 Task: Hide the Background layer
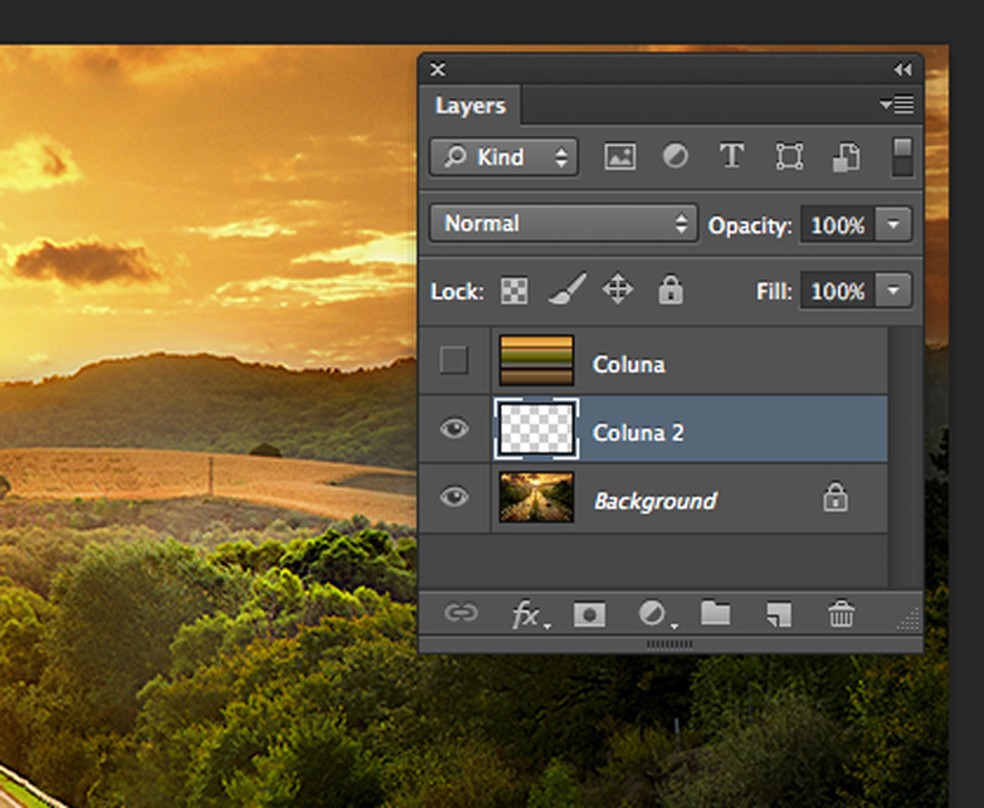tap(454, 497)
